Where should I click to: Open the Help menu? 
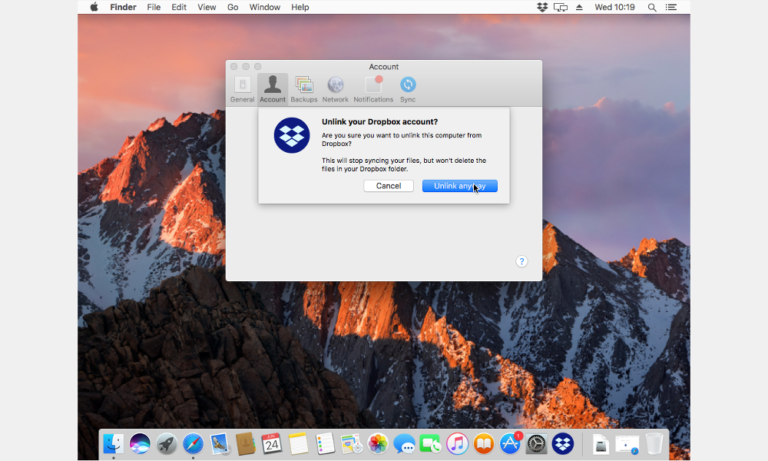pos(300,7)
